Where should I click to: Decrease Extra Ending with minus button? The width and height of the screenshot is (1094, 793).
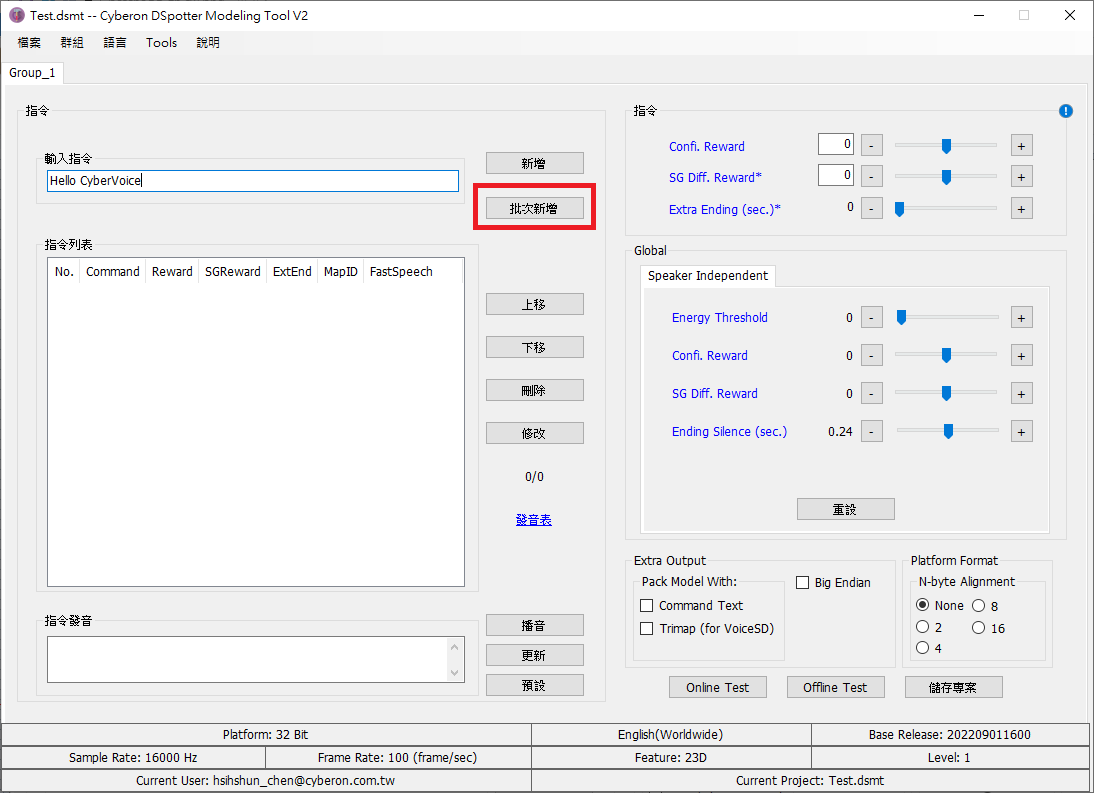tap(871, 208)
